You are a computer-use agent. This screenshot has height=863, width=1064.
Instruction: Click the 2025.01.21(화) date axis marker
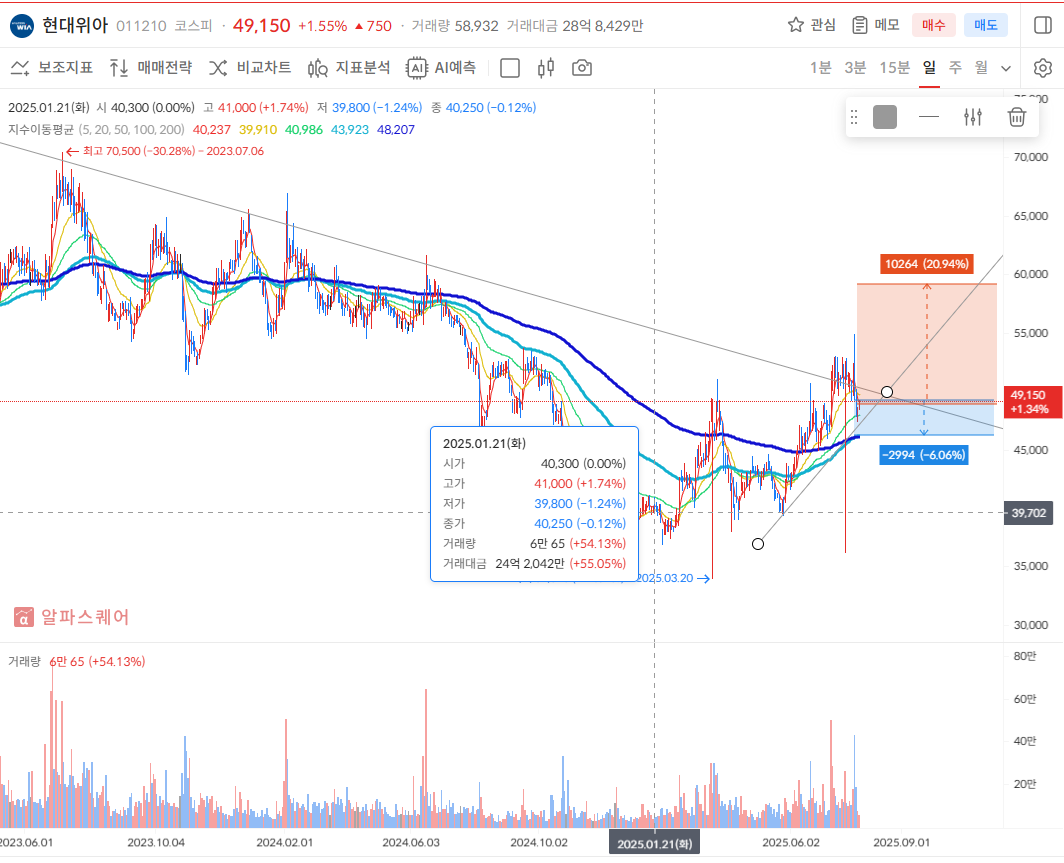pyautogui.click(x=655, y=844)
